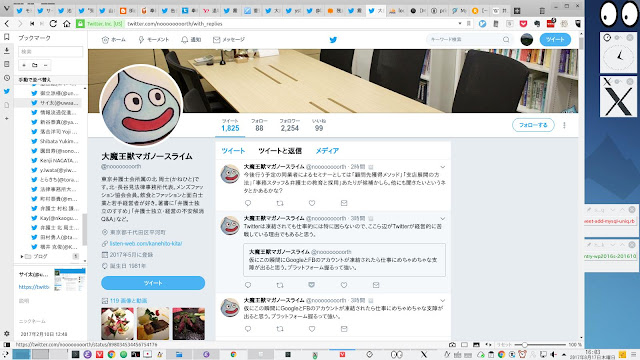Viewport: 640px width, 360px height.
Task: Click the secure site lock badge
Action: [x=99, y=24]
